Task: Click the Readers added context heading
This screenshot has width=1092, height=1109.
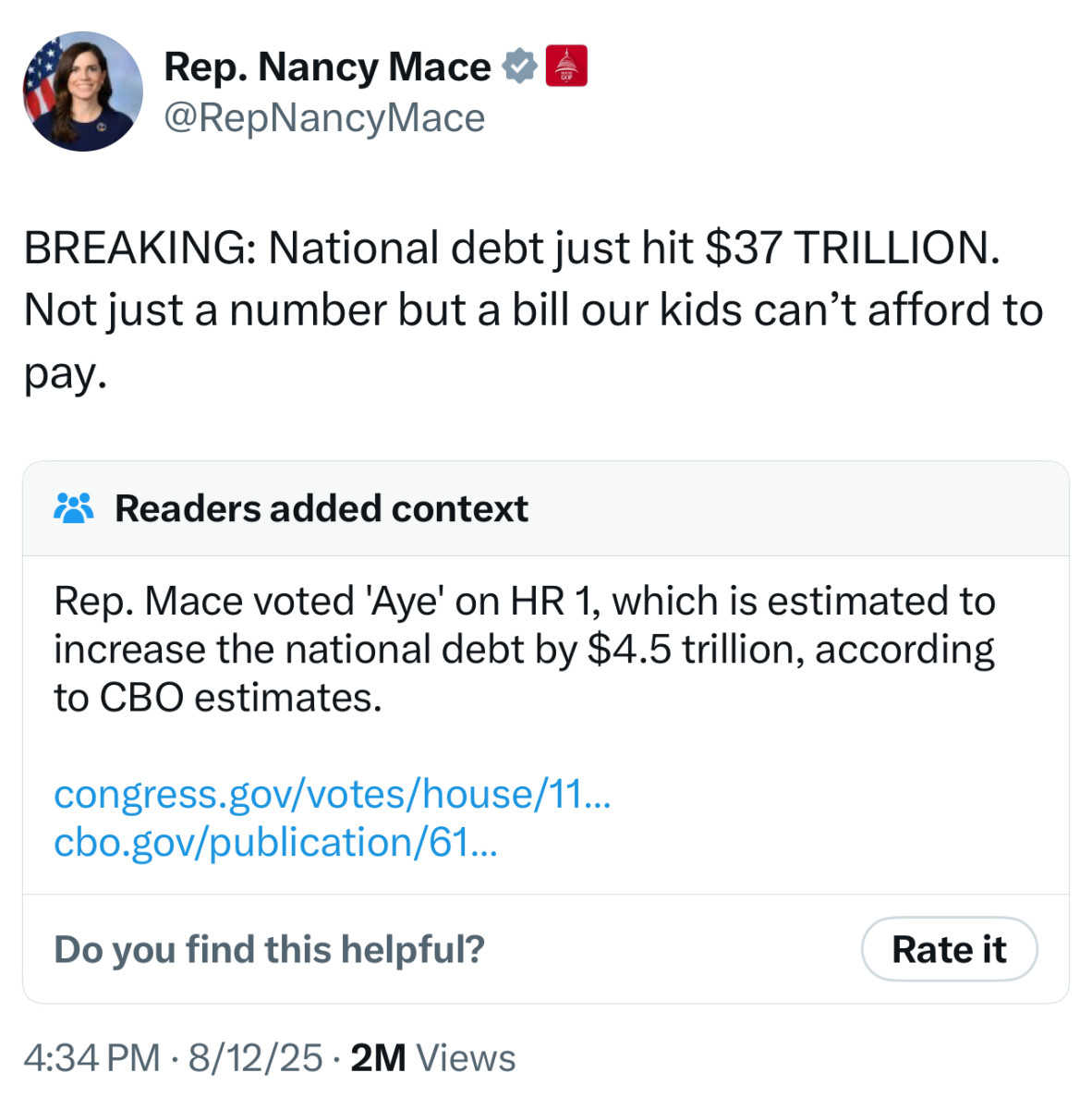Action: tap(321, 507)
